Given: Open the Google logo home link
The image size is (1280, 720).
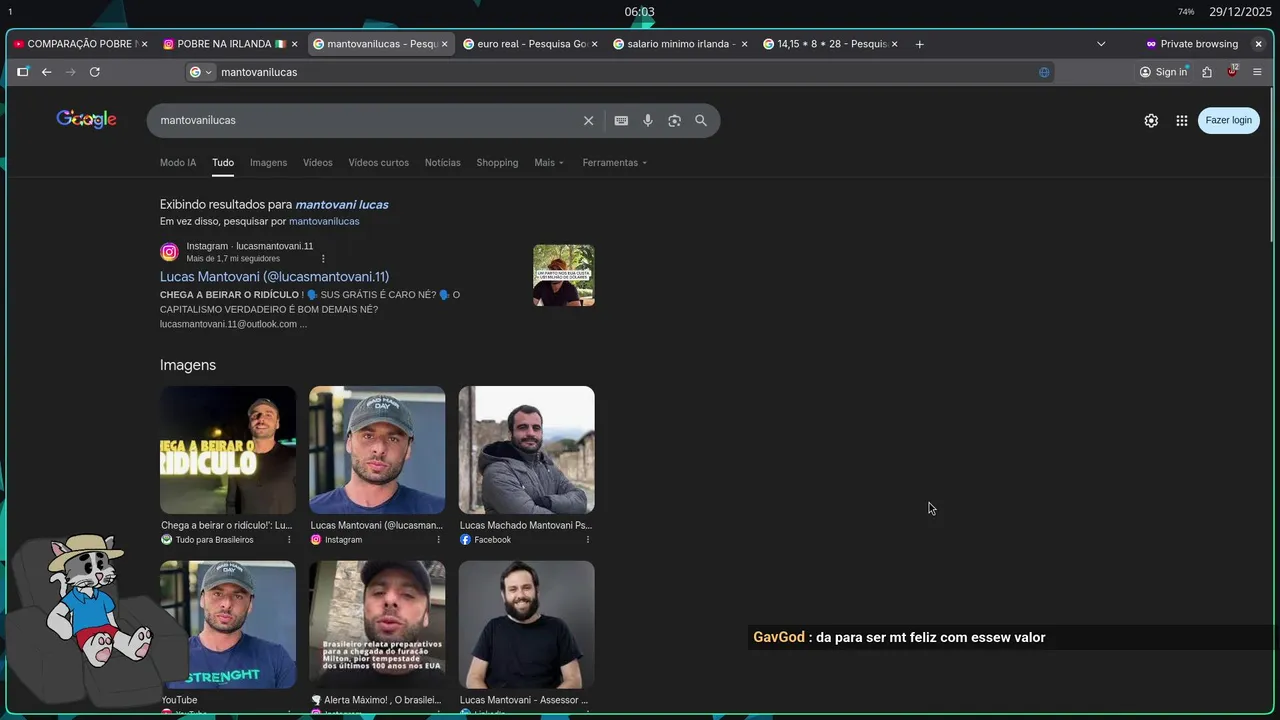Looking at the screenshot, I should [x=86, y=119].
